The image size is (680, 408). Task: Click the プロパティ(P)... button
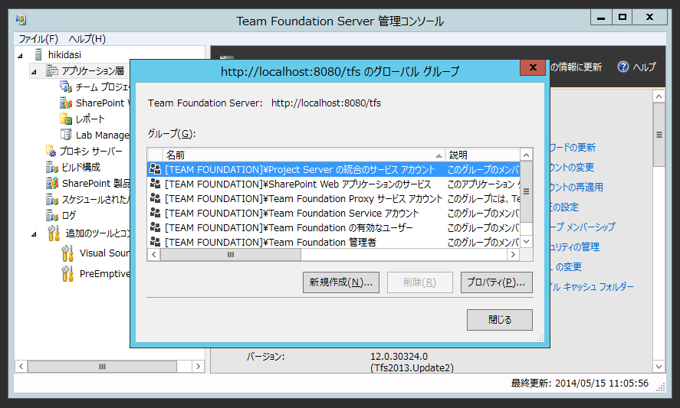point(497,282)
